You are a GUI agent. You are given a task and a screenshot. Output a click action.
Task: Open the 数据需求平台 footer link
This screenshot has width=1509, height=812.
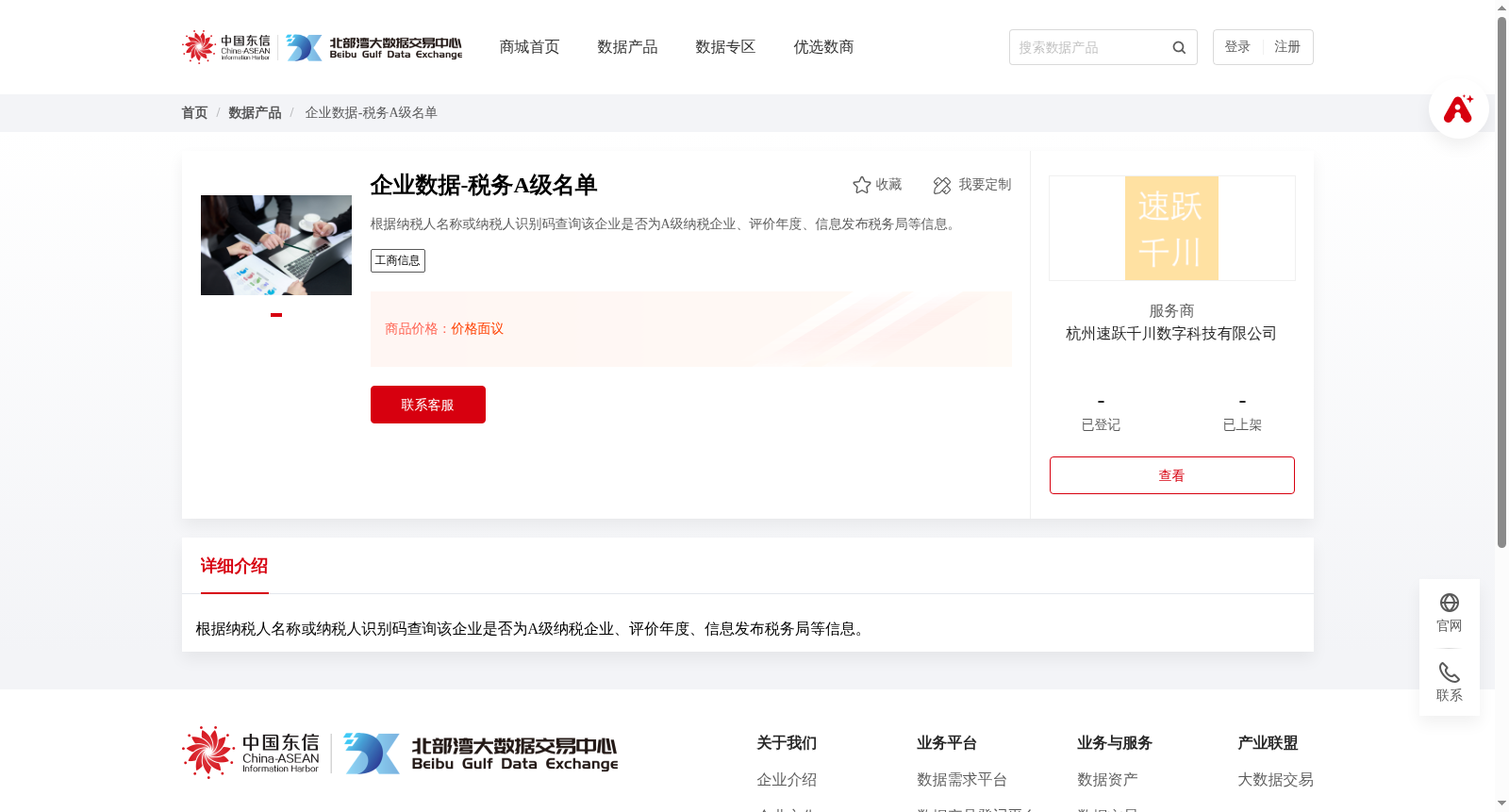point(962,780)
